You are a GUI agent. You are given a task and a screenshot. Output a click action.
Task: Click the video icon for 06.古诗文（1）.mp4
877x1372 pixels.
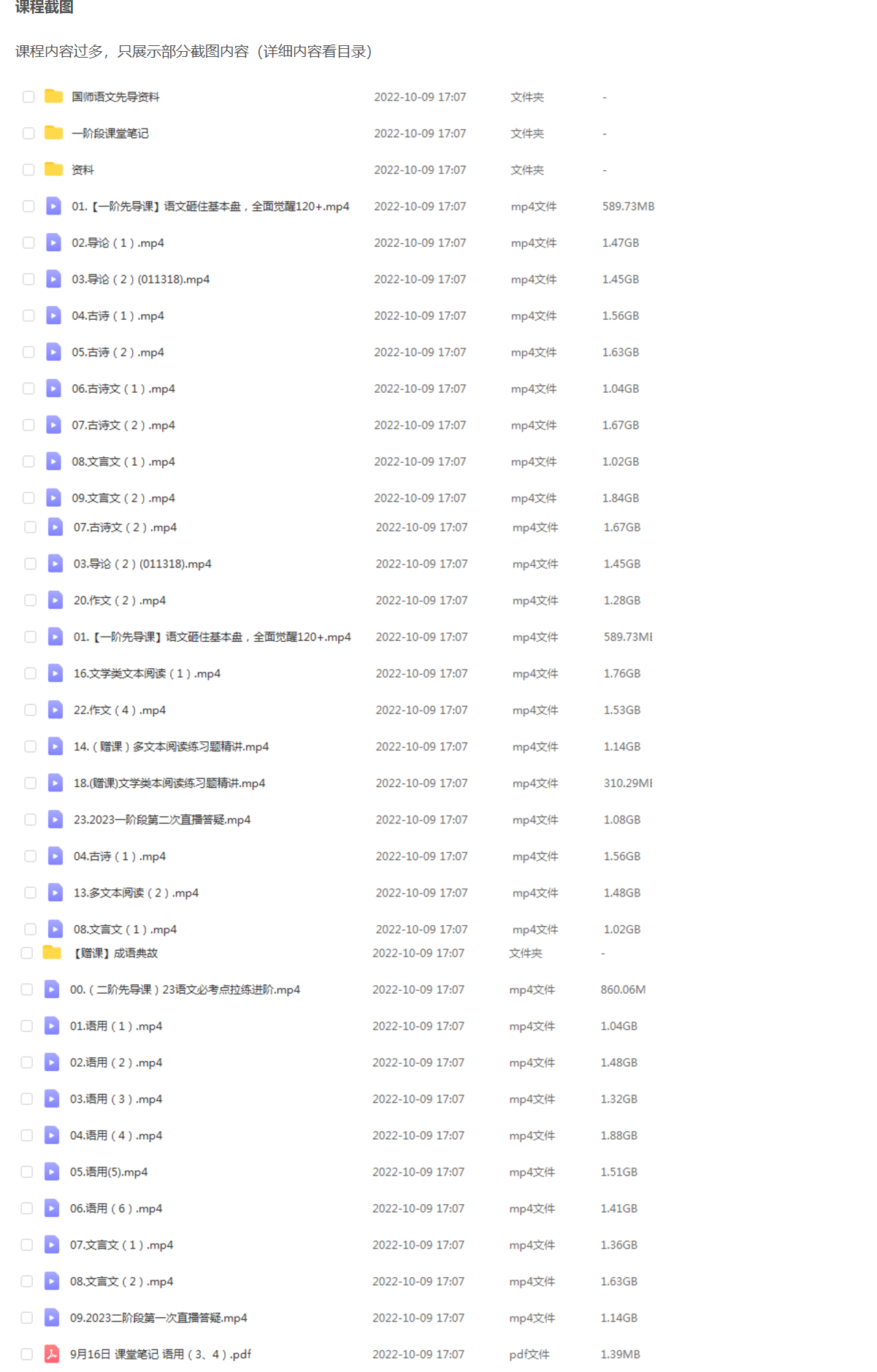53,388
